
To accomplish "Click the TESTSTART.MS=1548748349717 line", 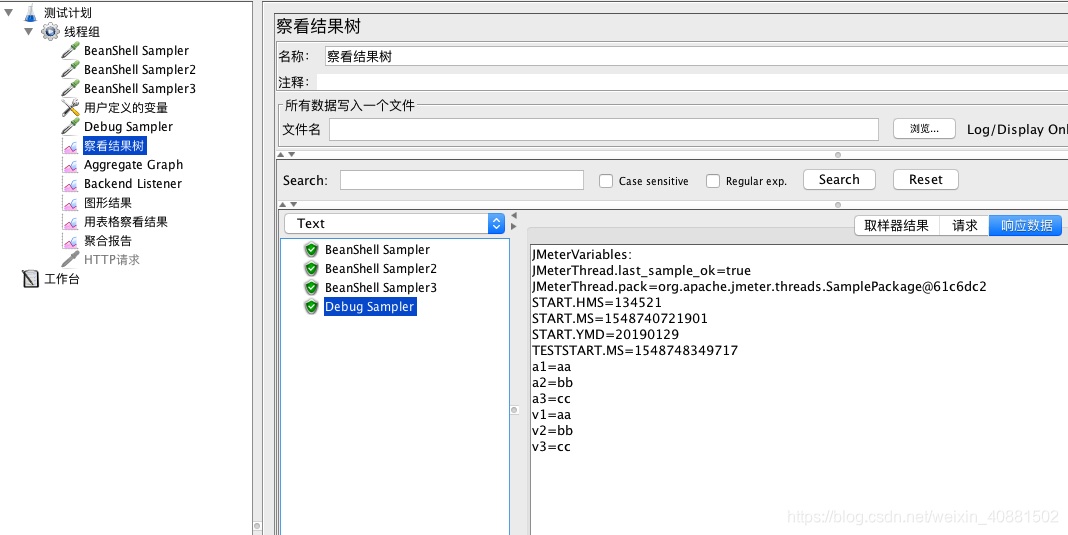I will point(635,351).
